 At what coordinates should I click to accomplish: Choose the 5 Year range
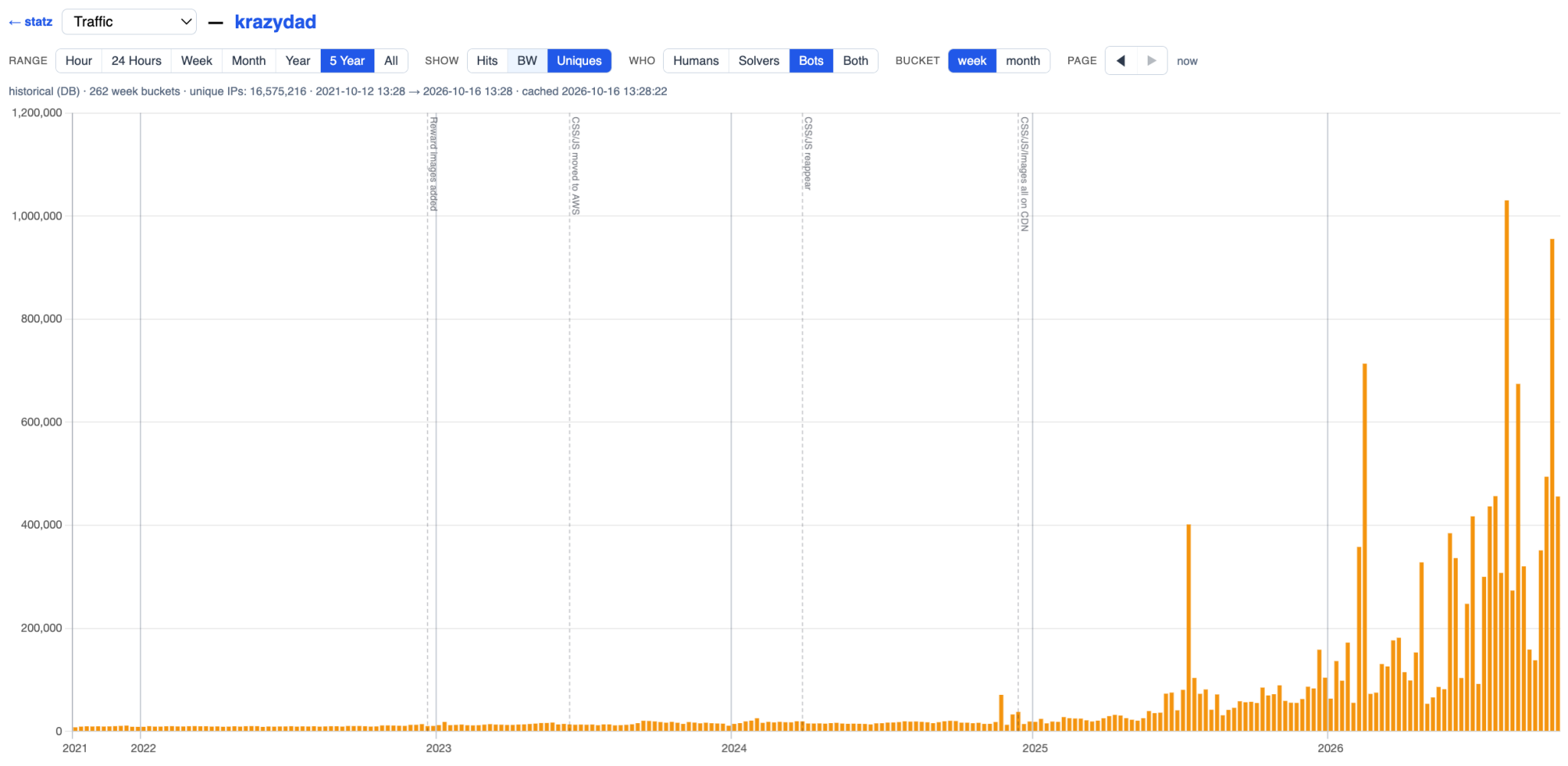347,61
